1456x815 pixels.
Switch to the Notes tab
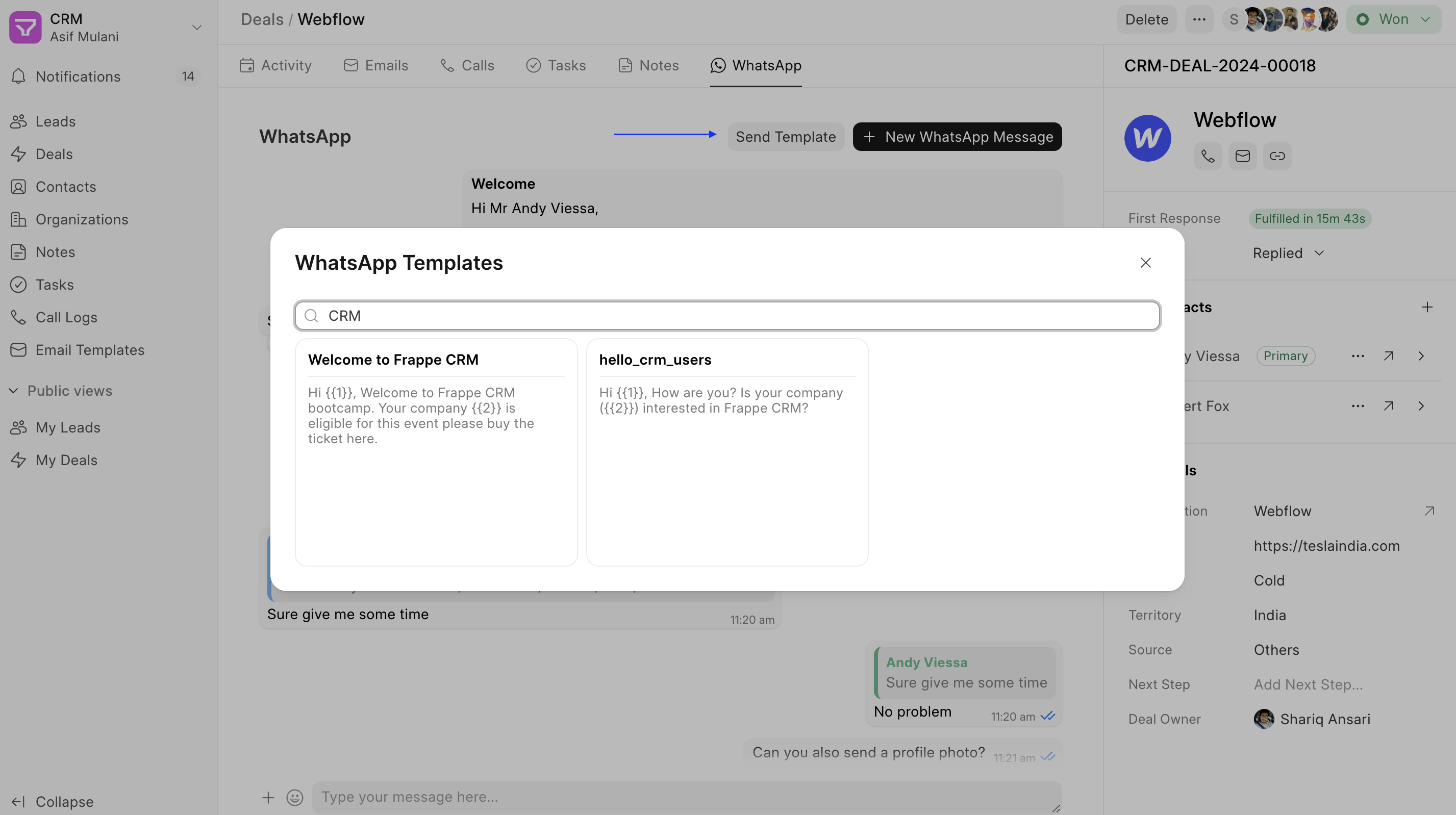[648, 66]
